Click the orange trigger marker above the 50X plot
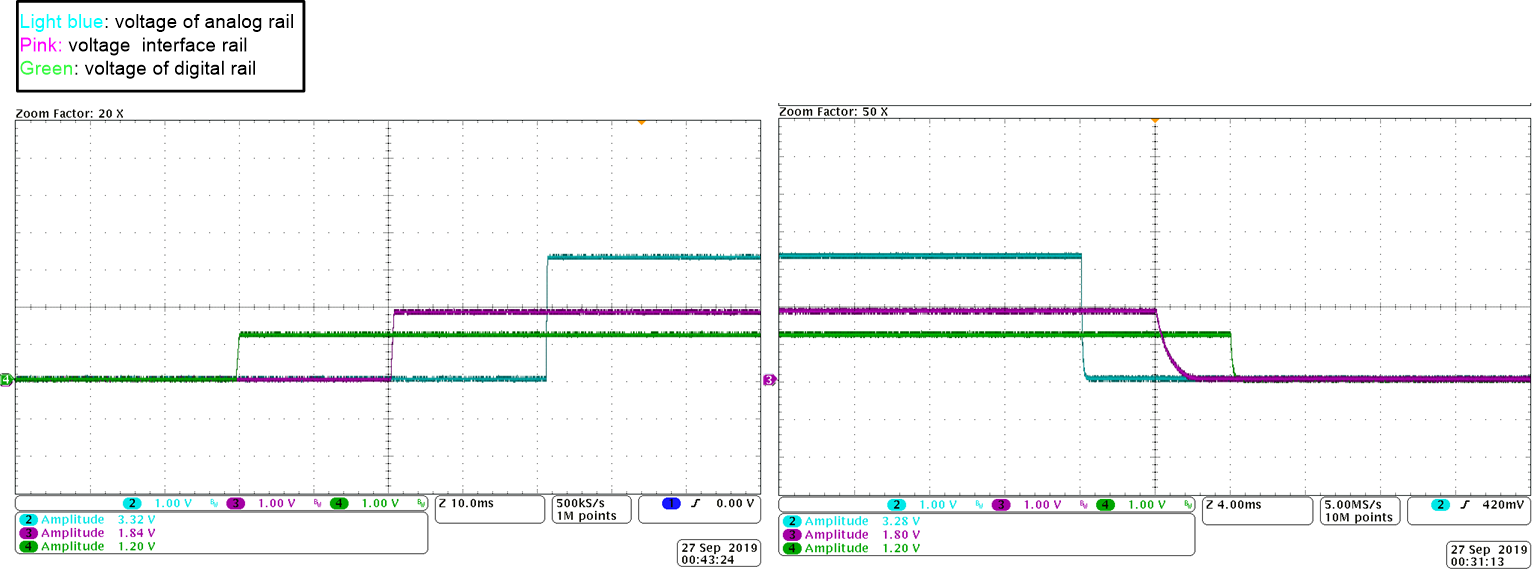 tap(1154, 120)
